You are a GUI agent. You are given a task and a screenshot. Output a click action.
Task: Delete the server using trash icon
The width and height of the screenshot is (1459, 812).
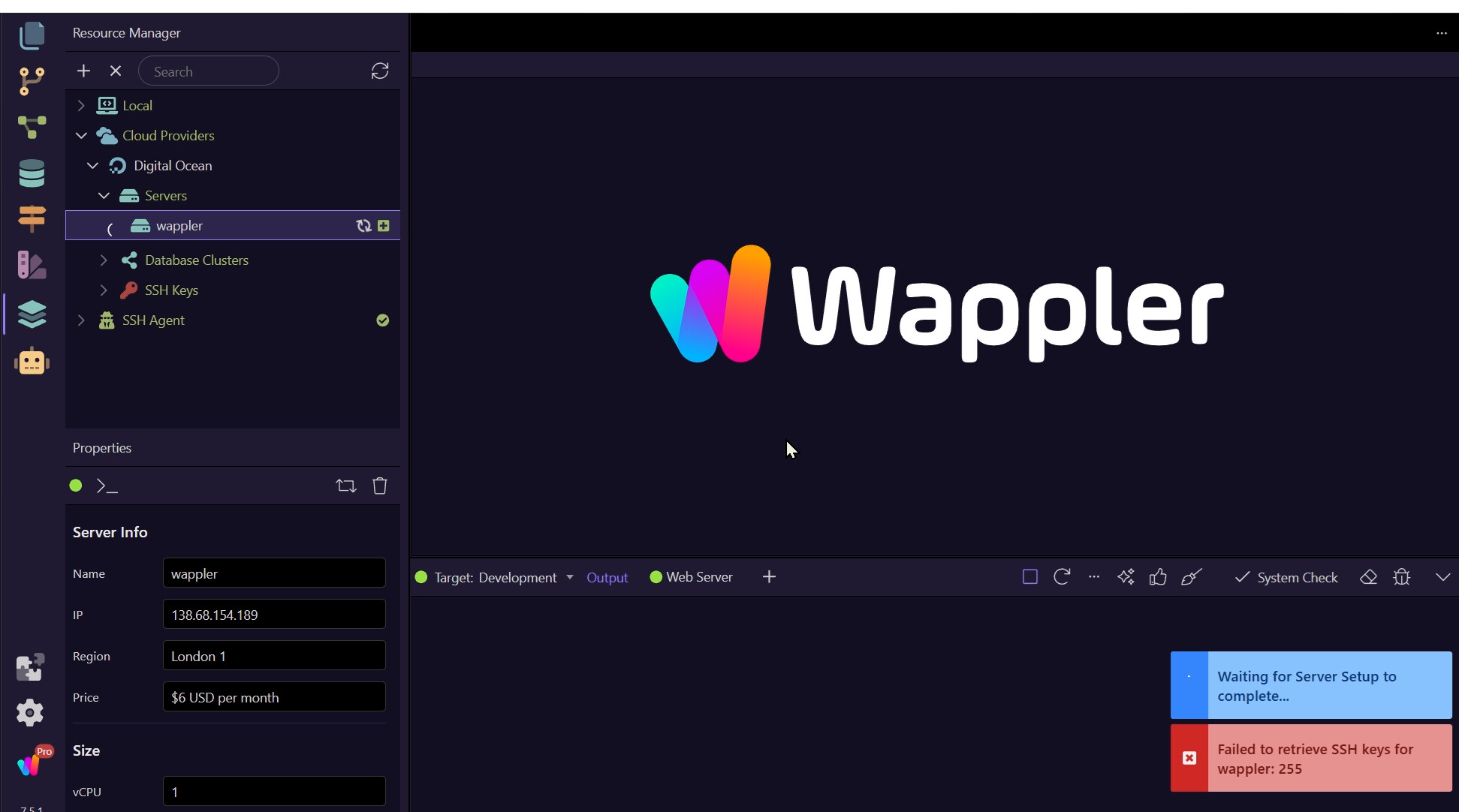click(380, 486)
